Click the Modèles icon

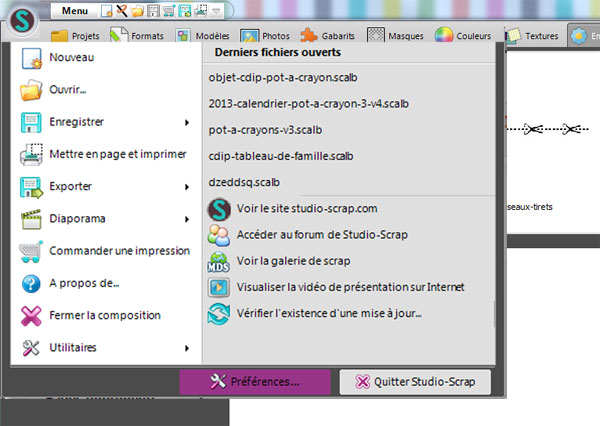(x=183, y=36)
